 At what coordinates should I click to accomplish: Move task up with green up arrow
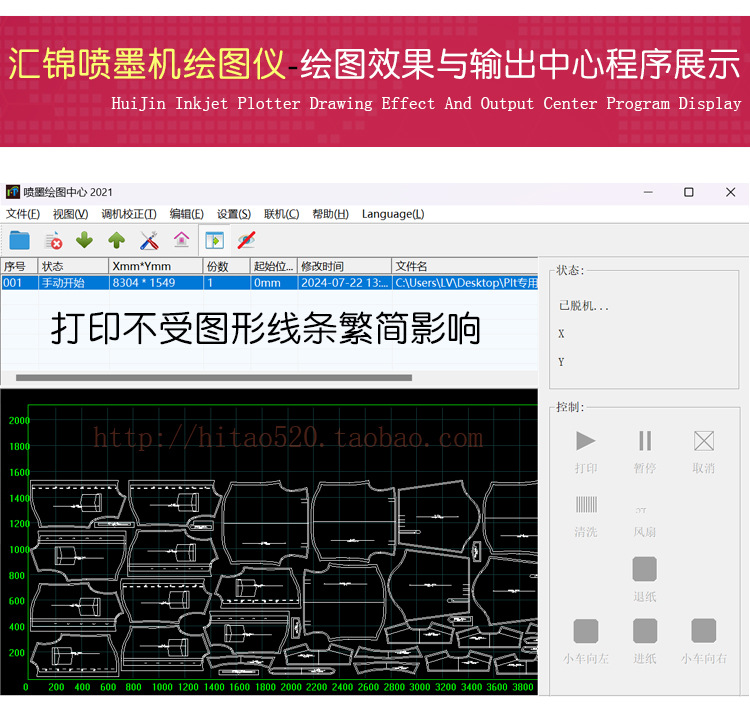pyautogui.click(x=117, y=240)
